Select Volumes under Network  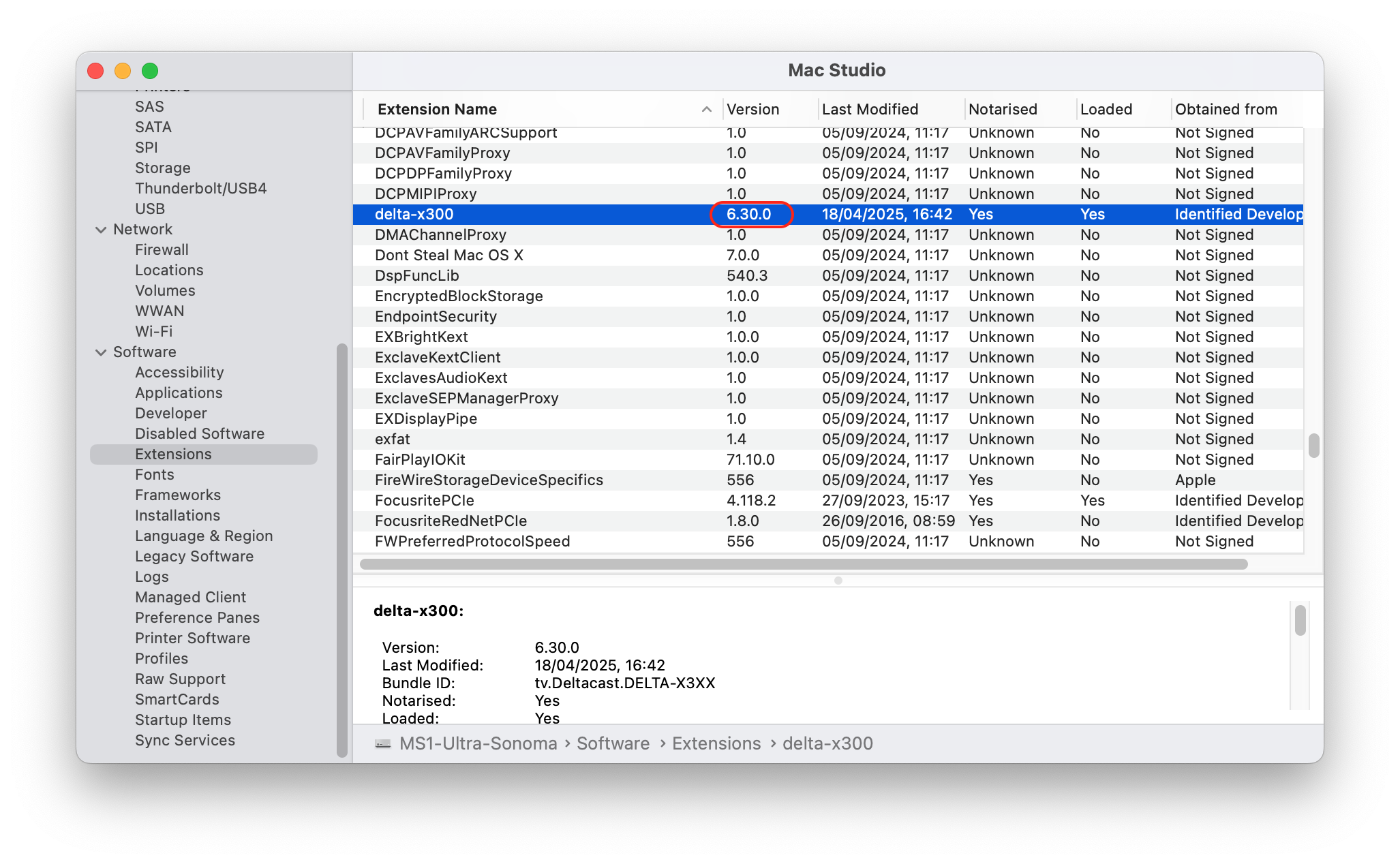tap(165, 291)
